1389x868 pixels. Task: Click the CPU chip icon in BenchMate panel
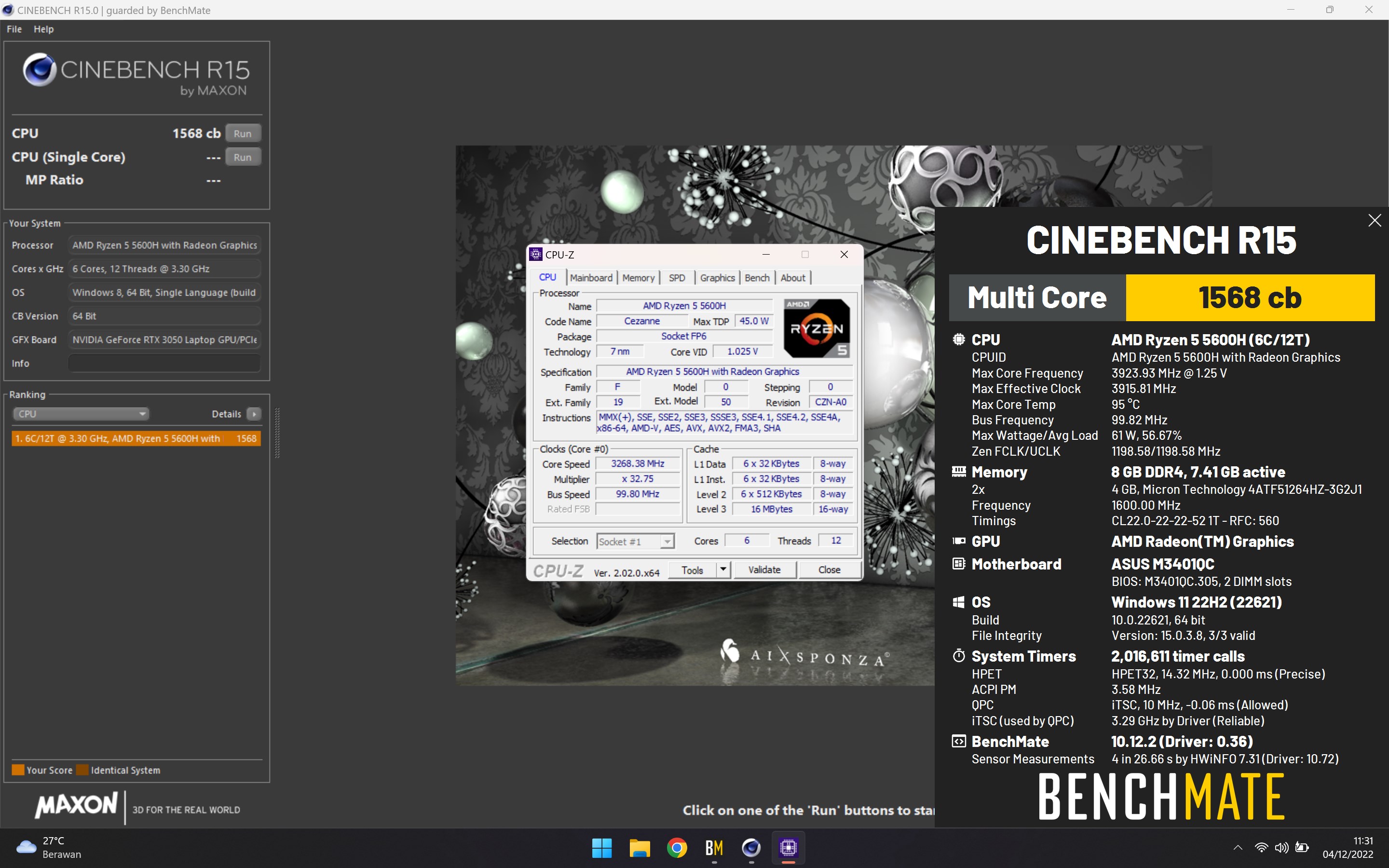coord(958,339)
